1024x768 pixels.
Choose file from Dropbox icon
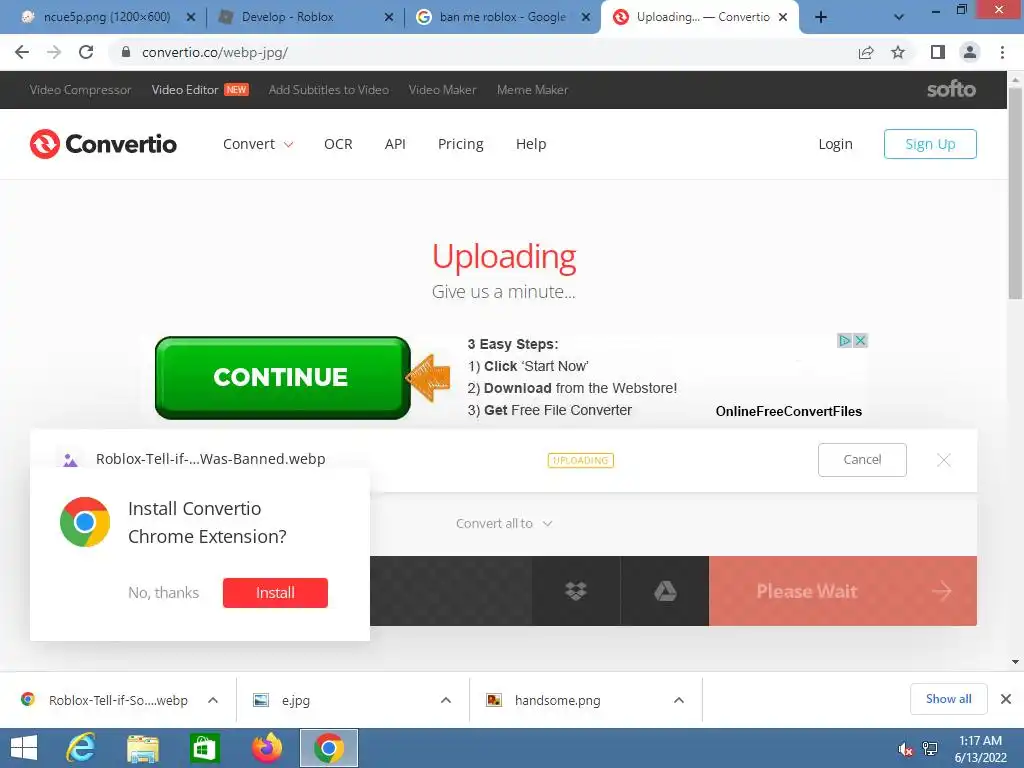click(575, 591)
